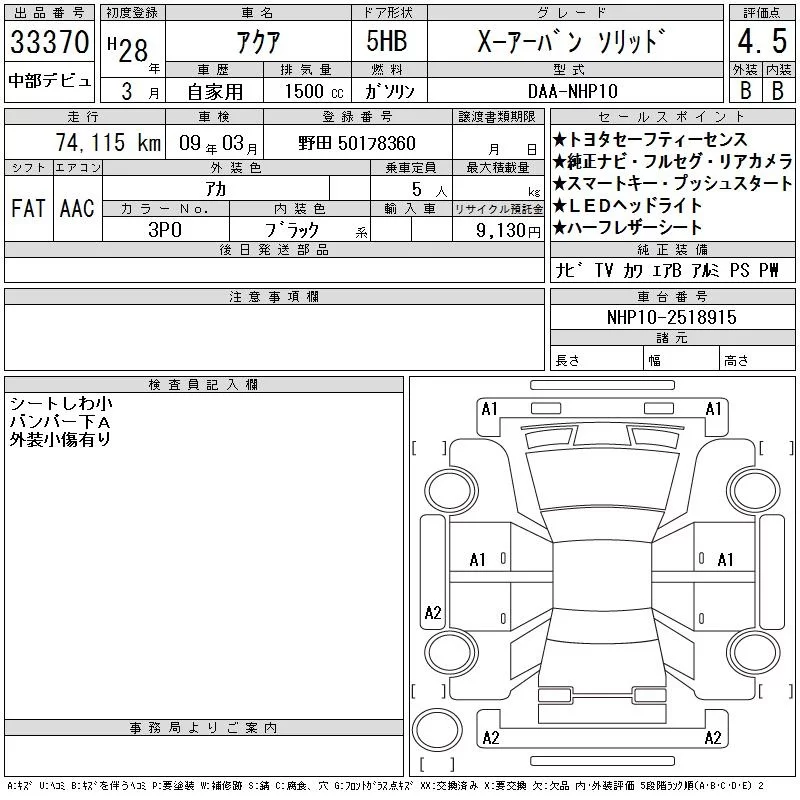This screenshot has height=800, width=800.
Task: Select the exterior color アカ
Action: (216, 189)
